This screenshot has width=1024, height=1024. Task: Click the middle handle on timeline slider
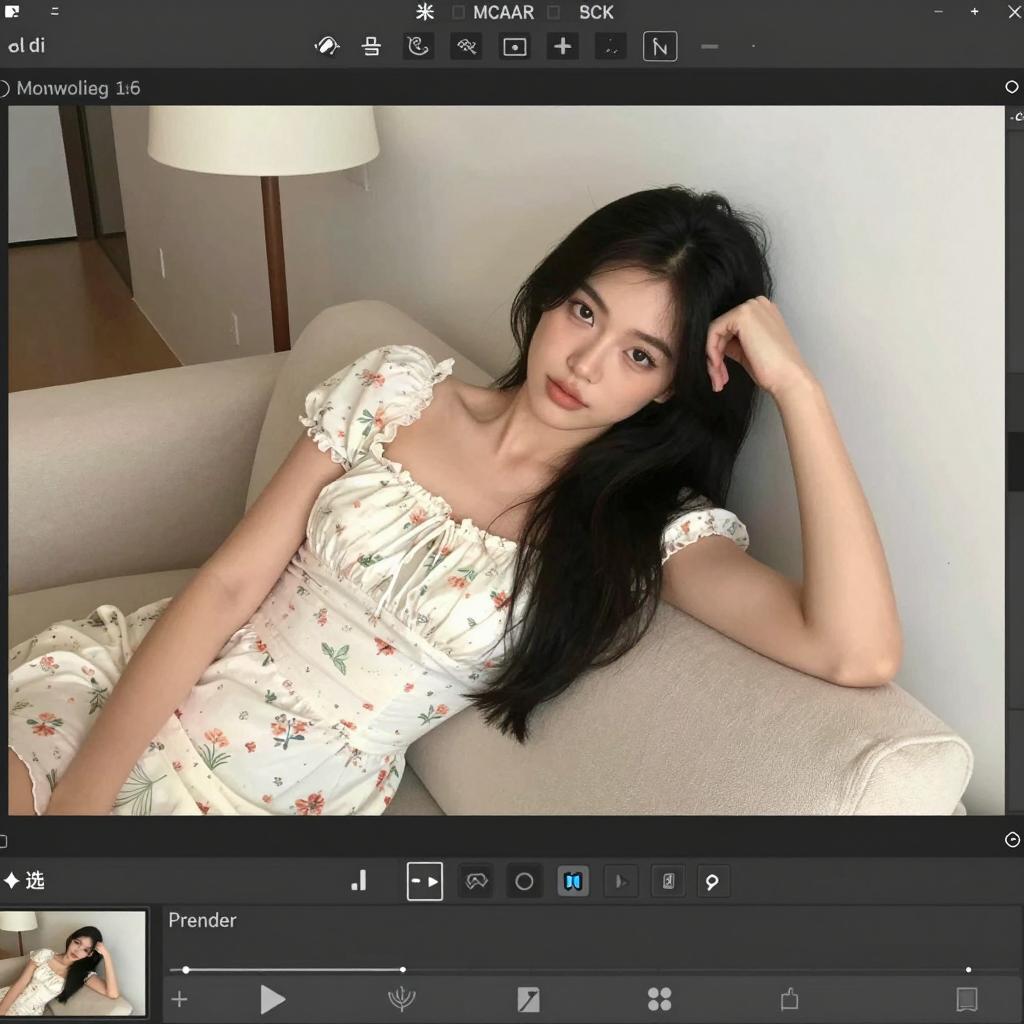click(x=403, y=969)
